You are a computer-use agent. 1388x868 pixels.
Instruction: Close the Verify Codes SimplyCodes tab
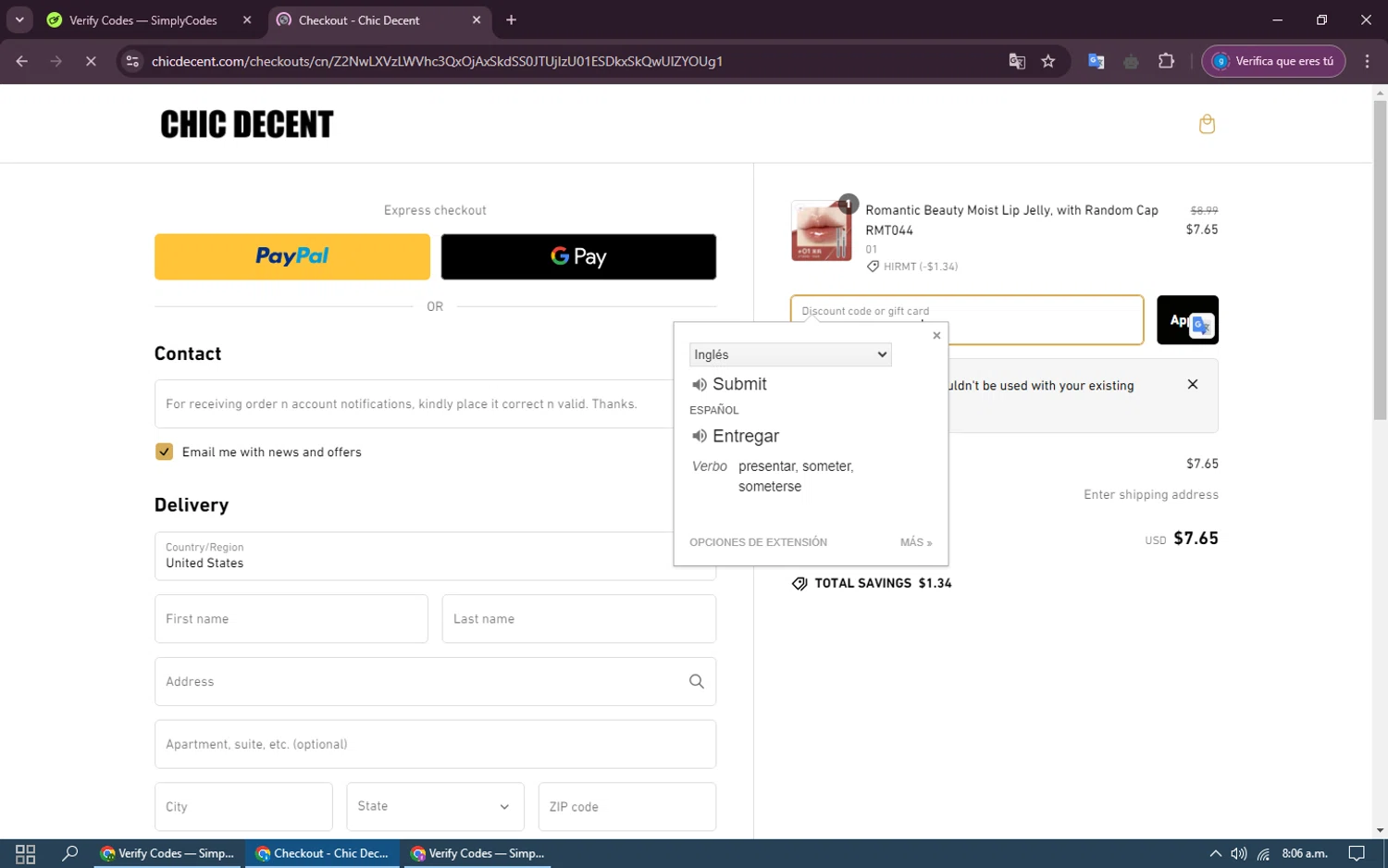coord(247,19)
